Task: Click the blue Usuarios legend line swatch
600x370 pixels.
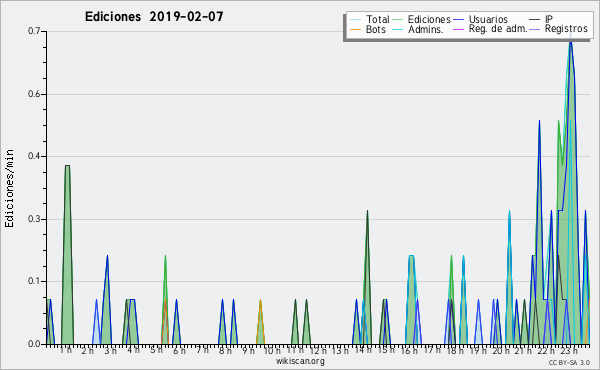Action: [458, 20]
